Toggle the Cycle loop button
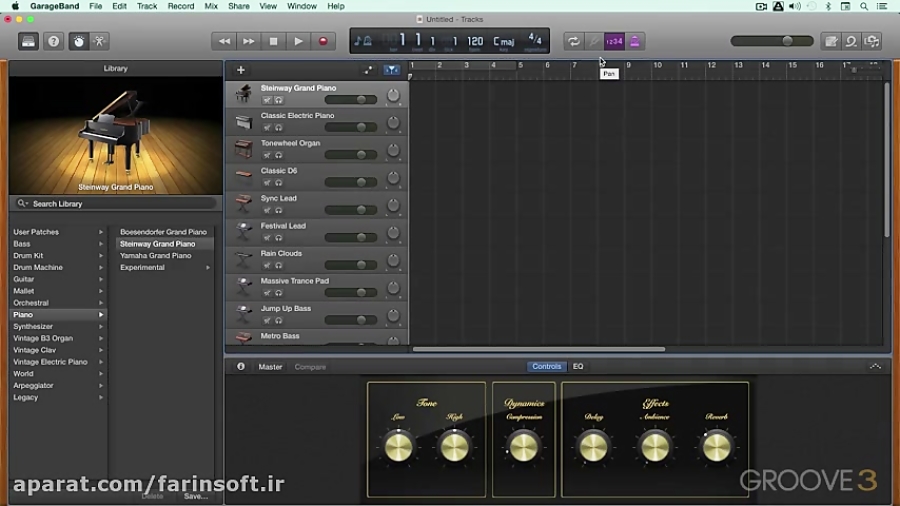This screenshot has width=900, height=506. pyautogui.click(x=573, y=41)
